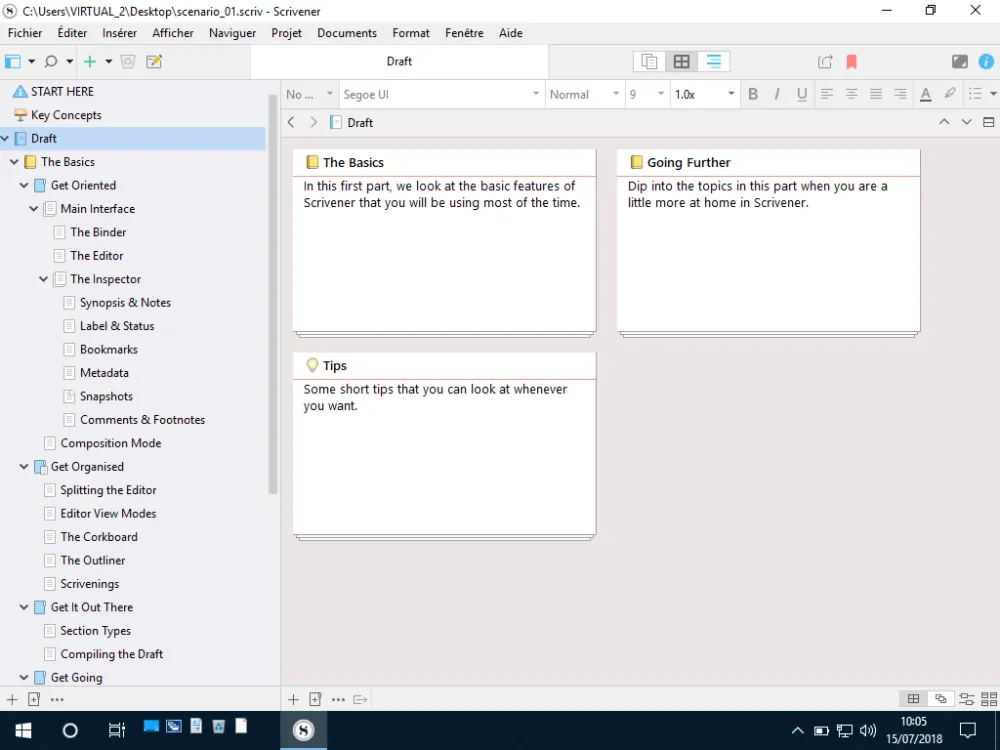Screen dimensions: 1000x750
Task: Justify text alignment
Action: click(876, 94)
